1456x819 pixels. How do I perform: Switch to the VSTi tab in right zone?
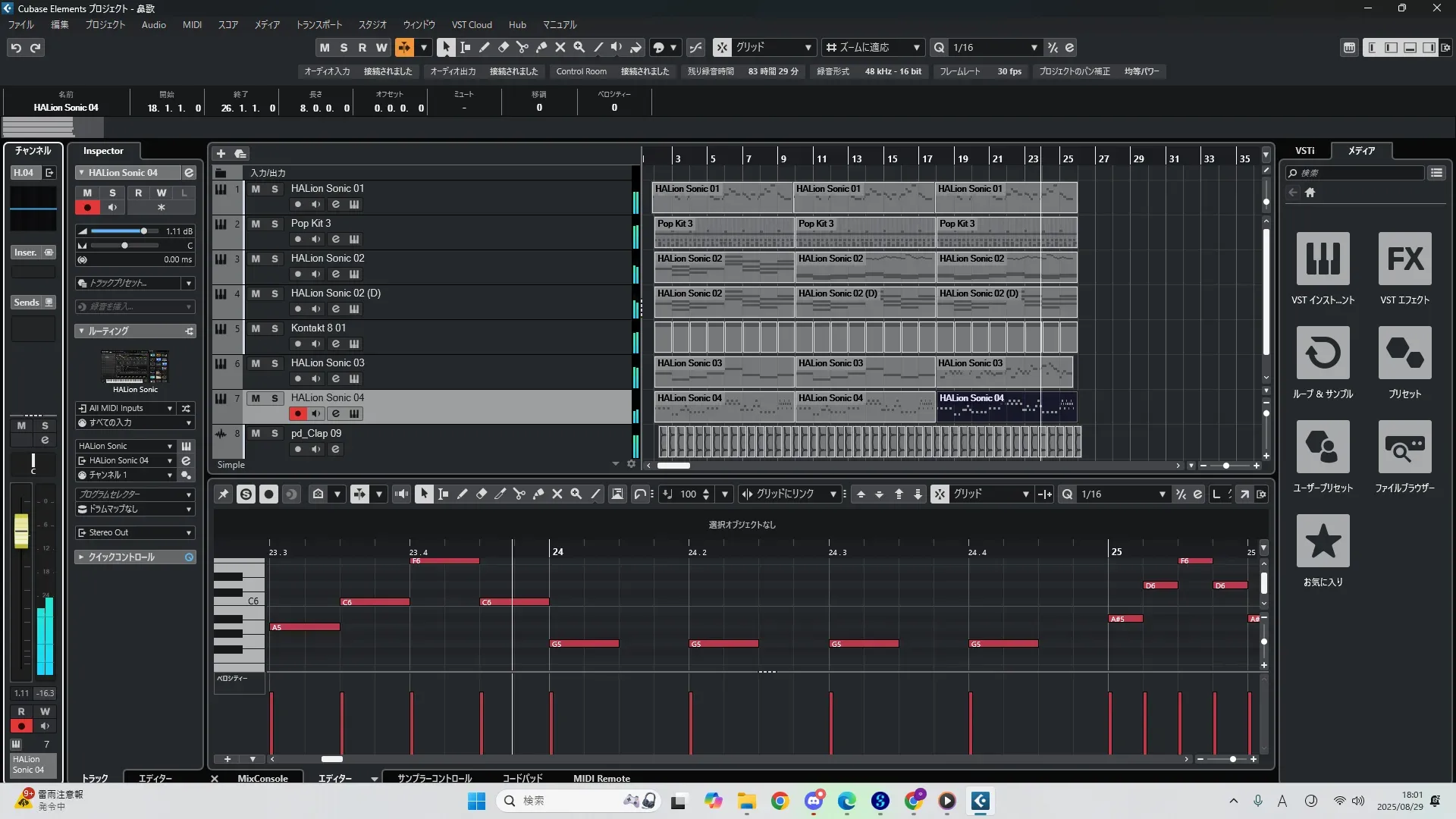coord(1304,150)
